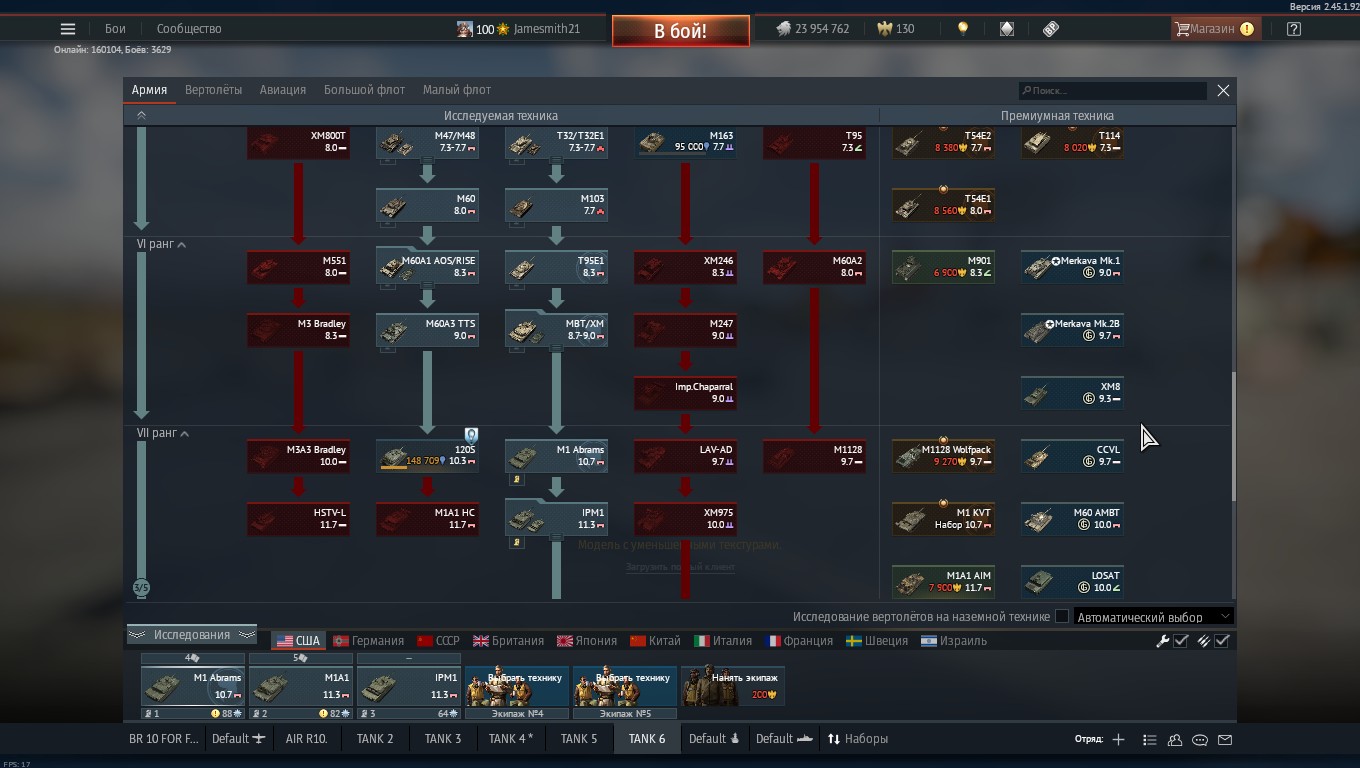Expand the M47/M48 vehicle group
This screenshot has width=1360, height=768.
427,141
